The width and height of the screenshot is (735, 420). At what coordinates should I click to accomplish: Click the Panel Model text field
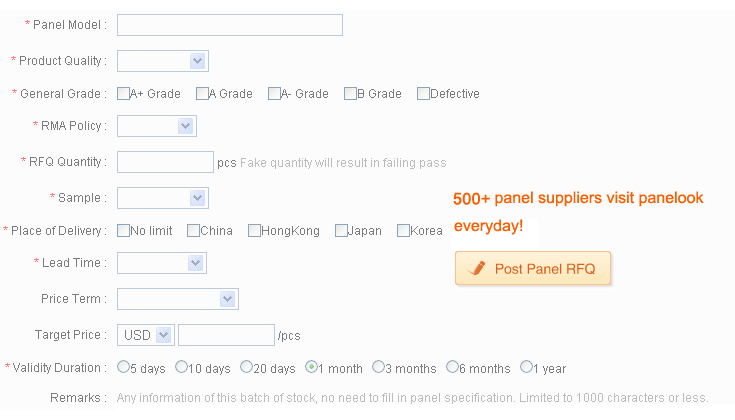(x=230, y=25)
